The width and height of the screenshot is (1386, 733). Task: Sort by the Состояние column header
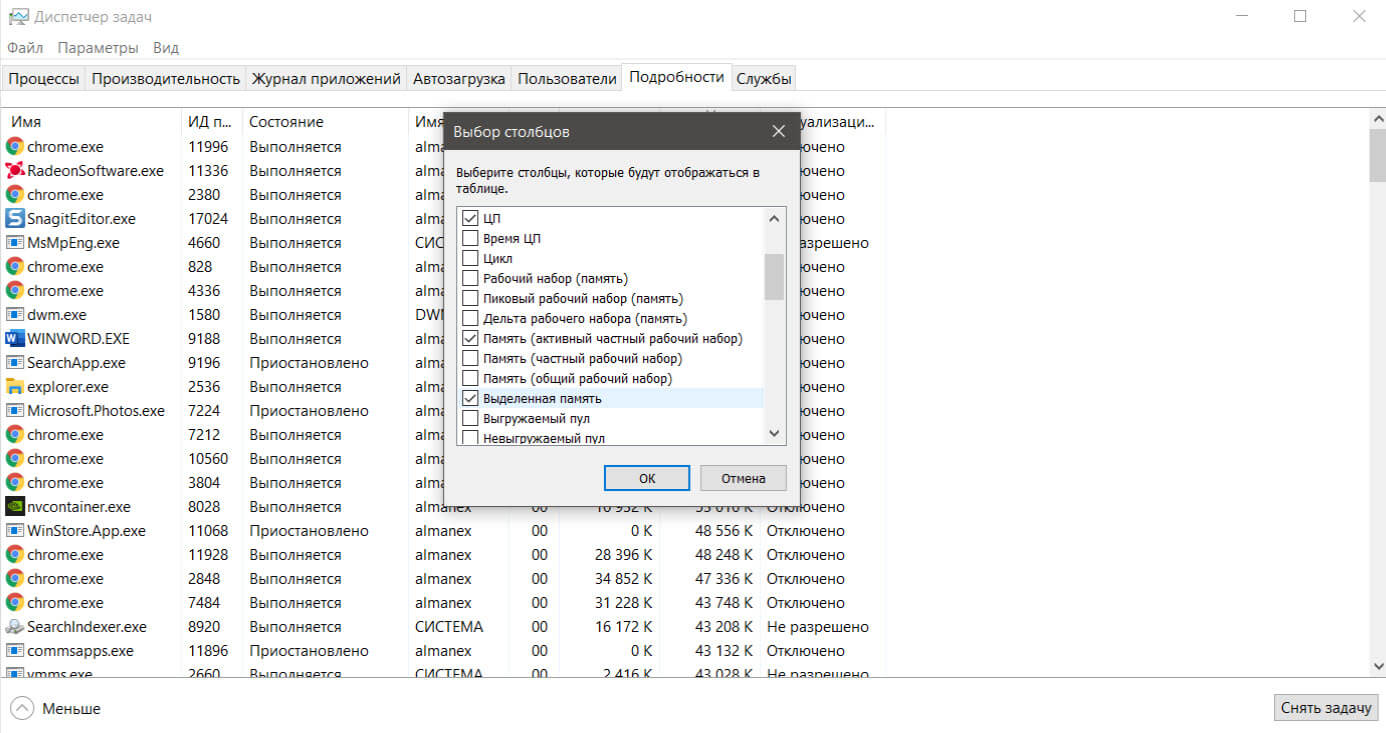point(325,122)
